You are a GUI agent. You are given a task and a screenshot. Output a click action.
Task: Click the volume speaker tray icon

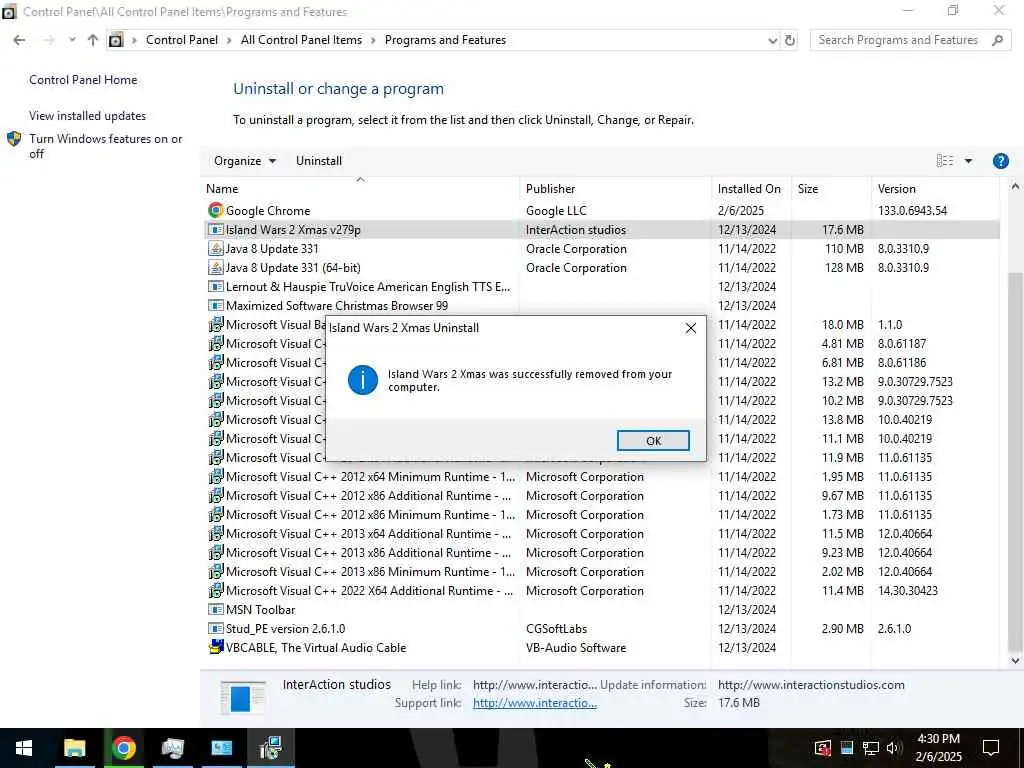pos(893,748)
